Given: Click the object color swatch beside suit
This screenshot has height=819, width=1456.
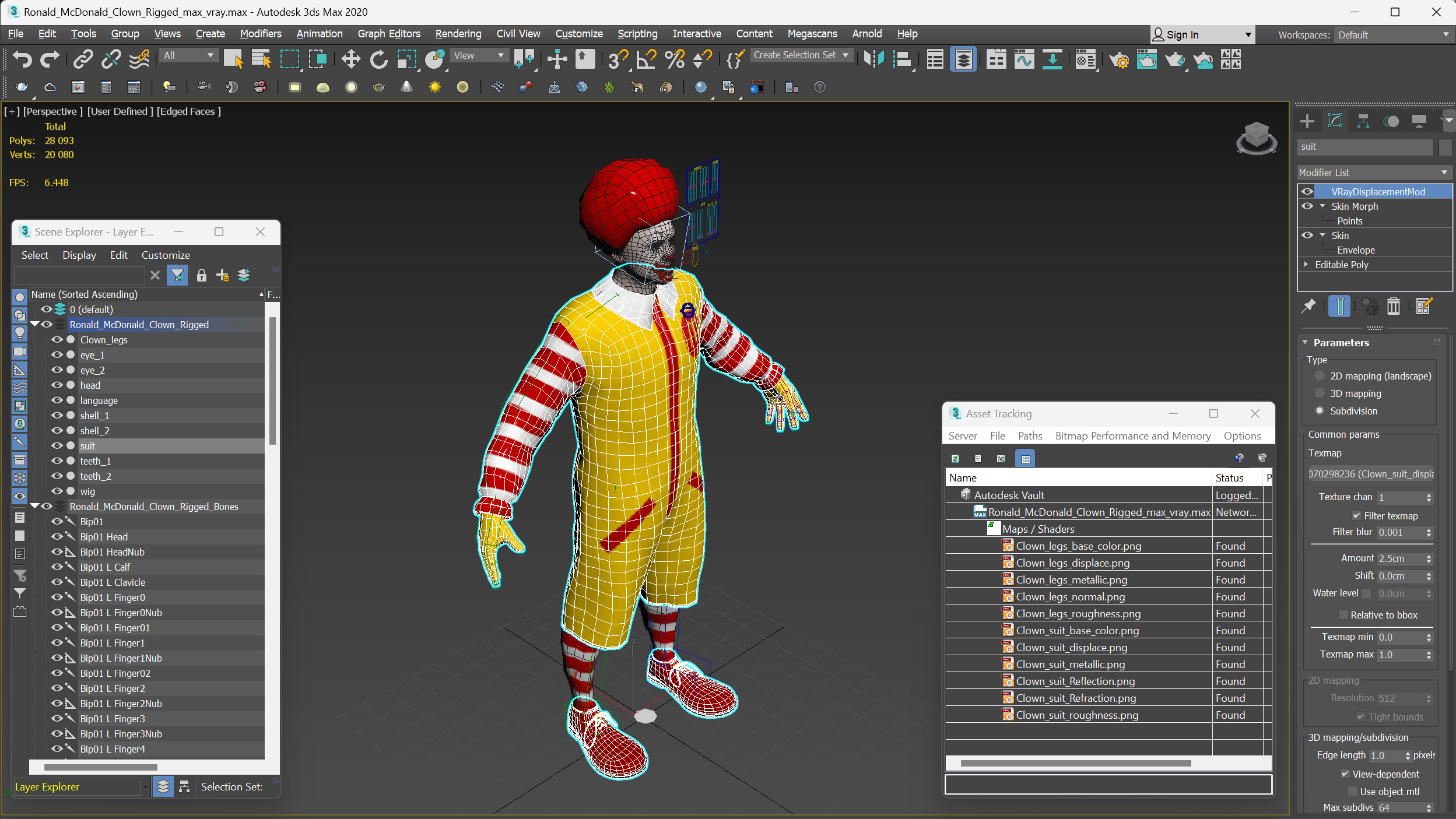Looking at the screenshot, I should tap(1444, 147).
